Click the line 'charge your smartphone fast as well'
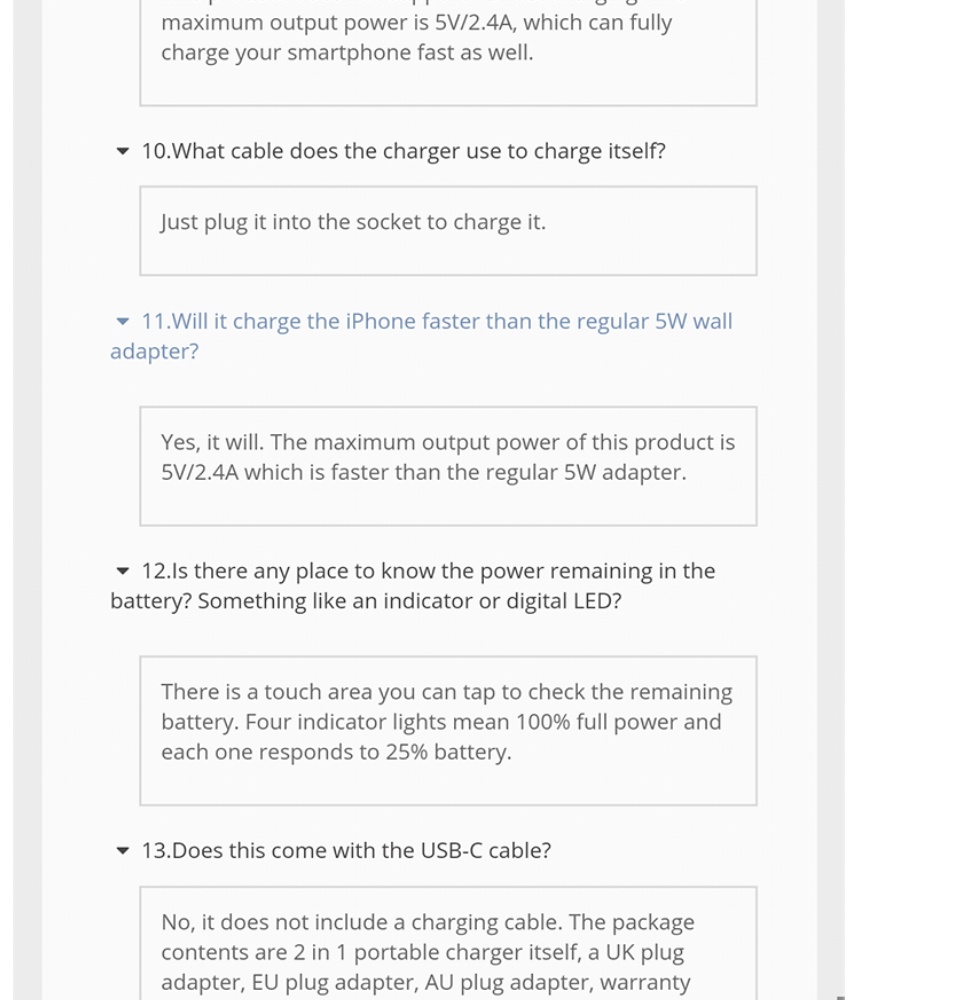 coord(347,53)
